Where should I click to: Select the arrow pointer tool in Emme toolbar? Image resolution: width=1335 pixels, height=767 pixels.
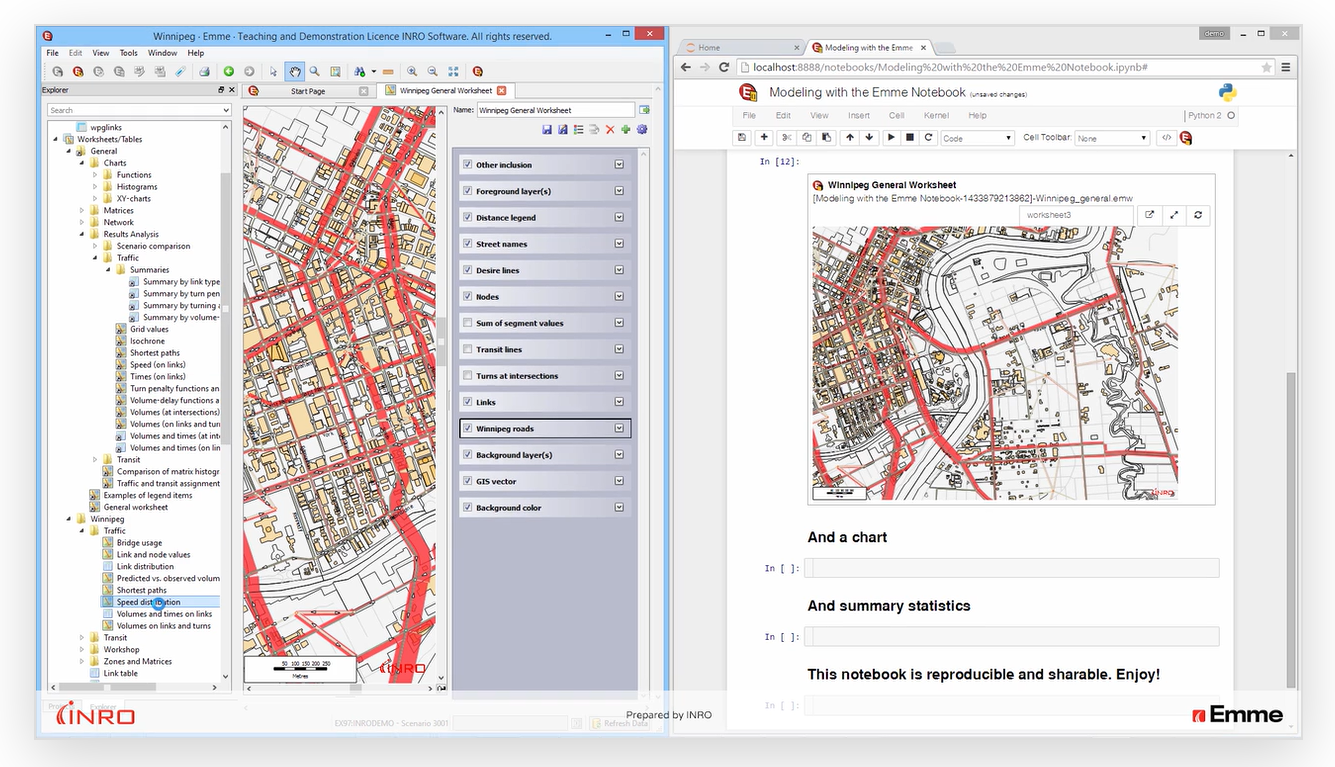274,71
